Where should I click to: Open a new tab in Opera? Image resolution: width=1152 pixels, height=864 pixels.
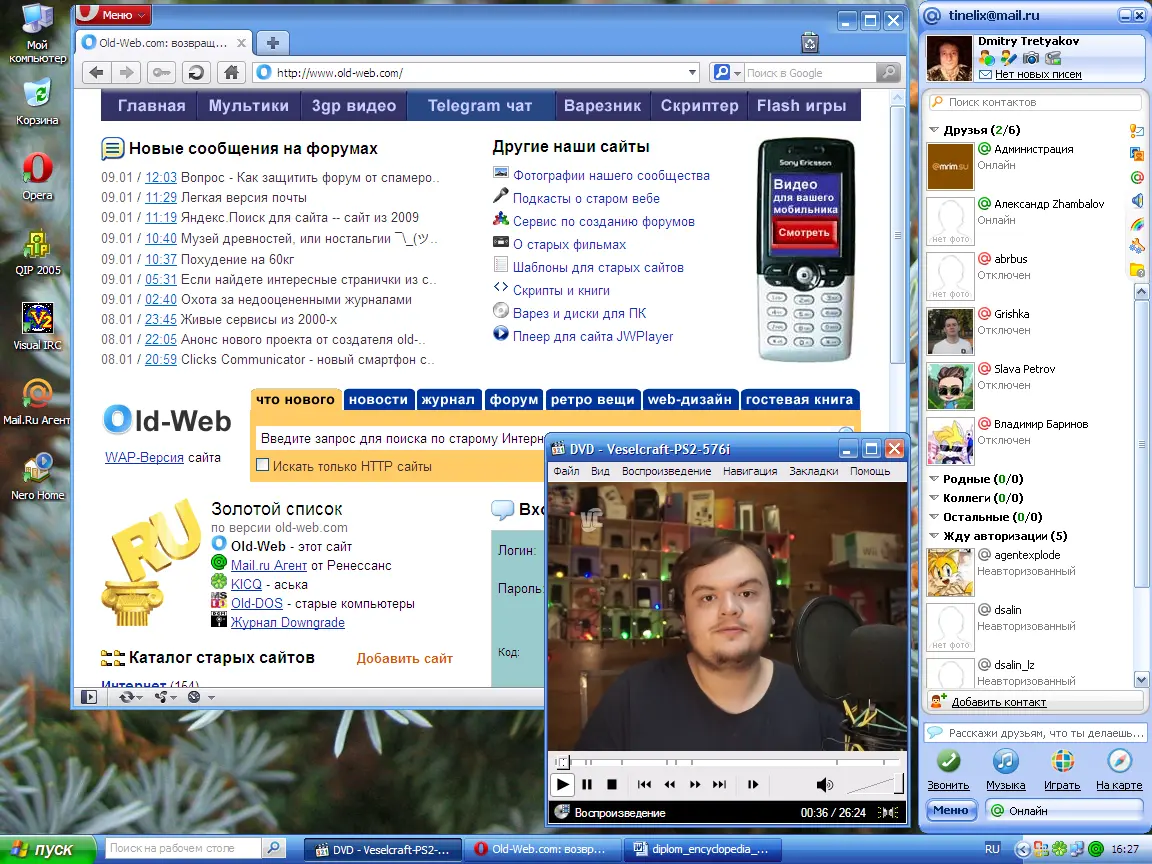point(273,43)
